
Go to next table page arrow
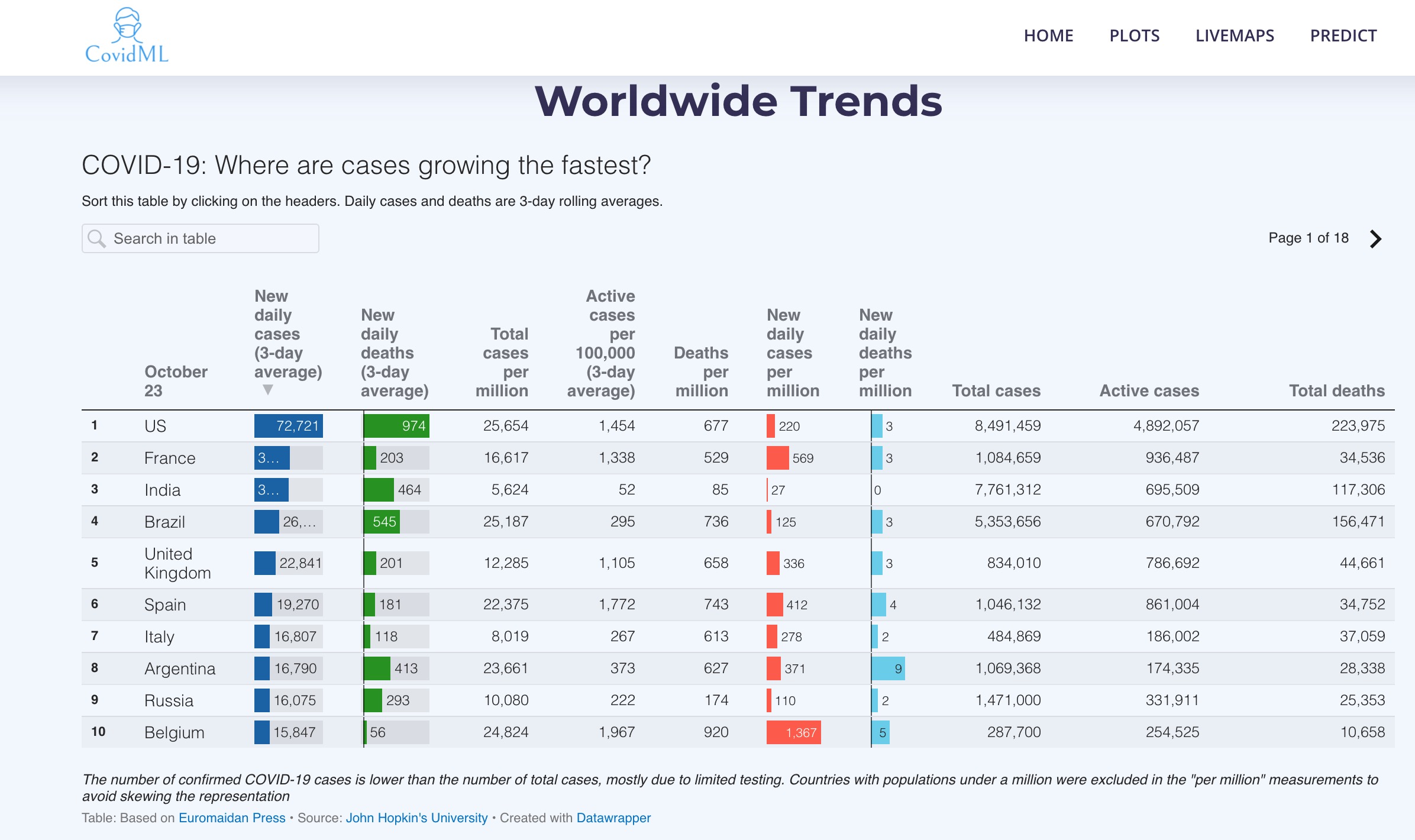pos(1376,239)
